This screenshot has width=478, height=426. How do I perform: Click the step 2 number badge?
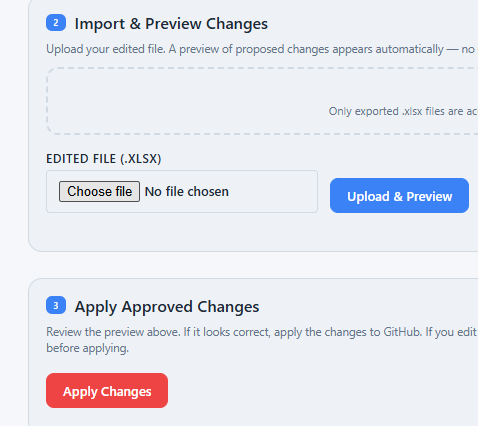point(56,23)
